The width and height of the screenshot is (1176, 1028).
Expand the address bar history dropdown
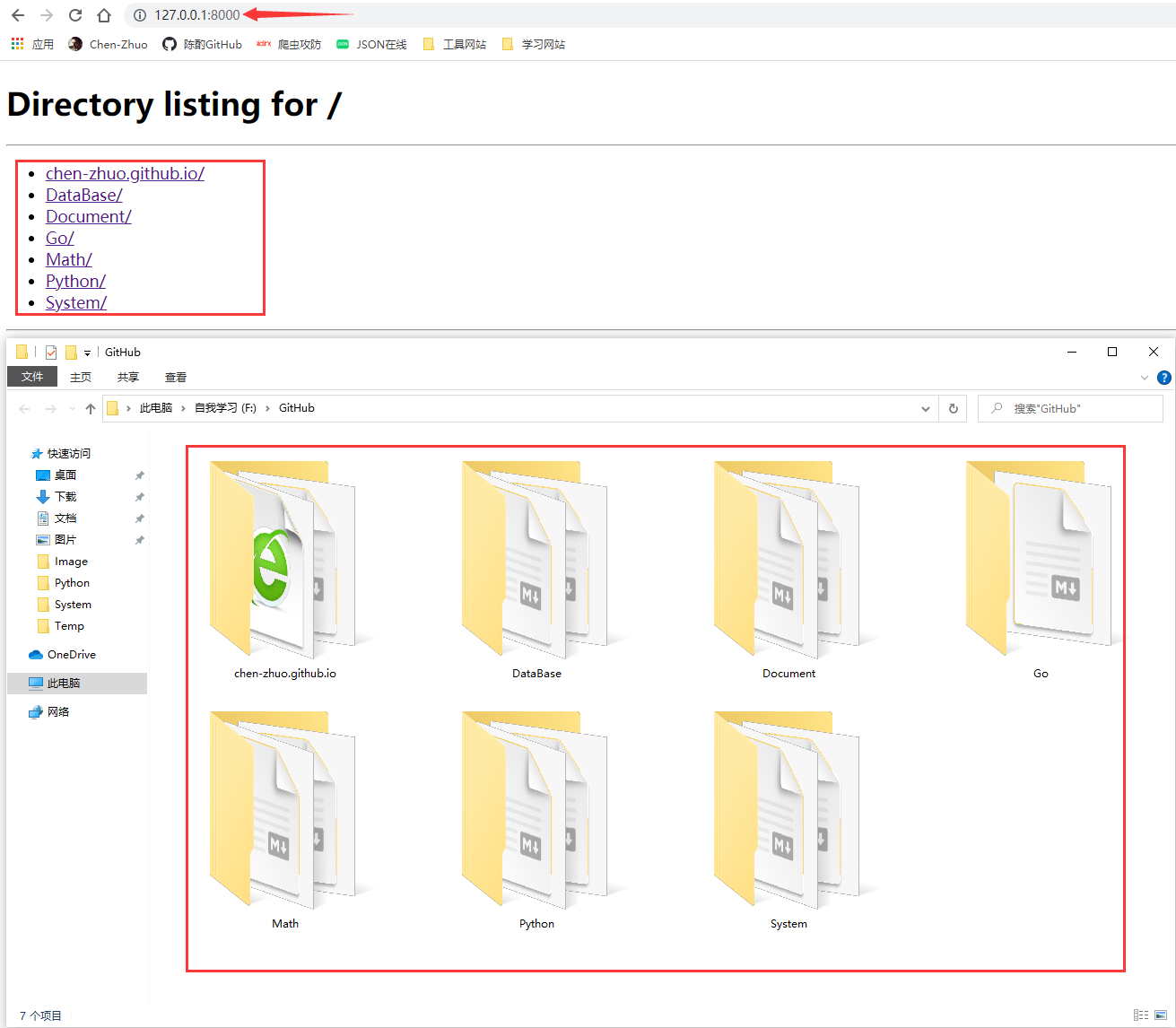coord(926,409)
